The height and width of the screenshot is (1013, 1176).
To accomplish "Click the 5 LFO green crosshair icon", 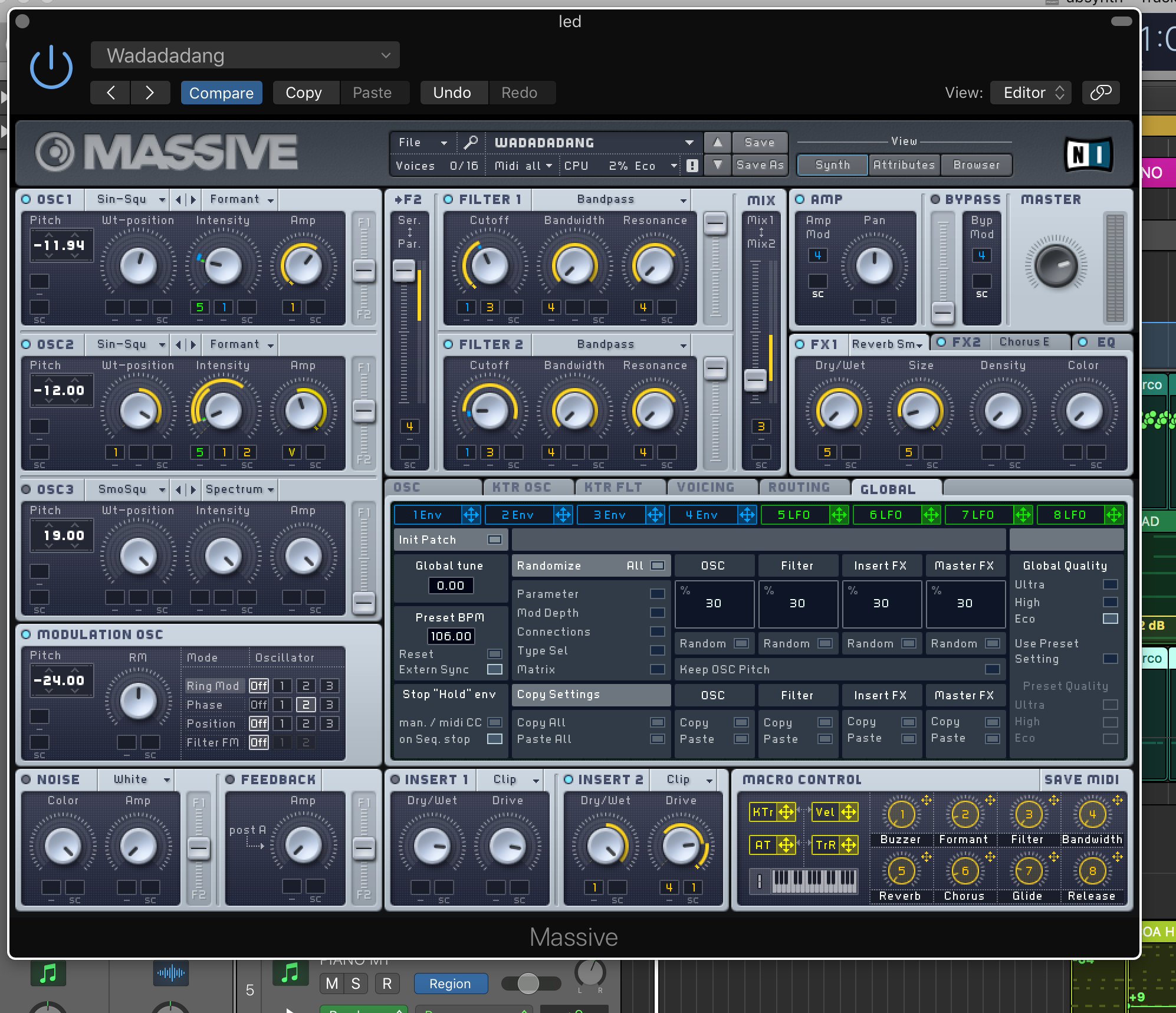I will pyautogui.click(x=839, y=515).
